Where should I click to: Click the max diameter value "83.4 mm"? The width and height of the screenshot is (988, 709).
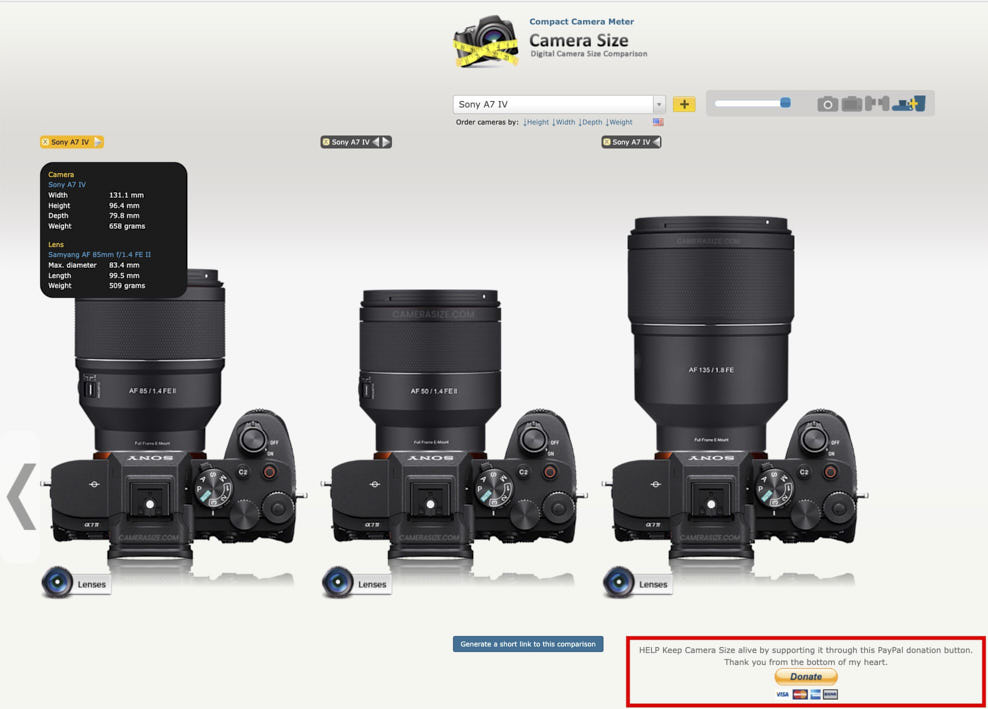124,265
